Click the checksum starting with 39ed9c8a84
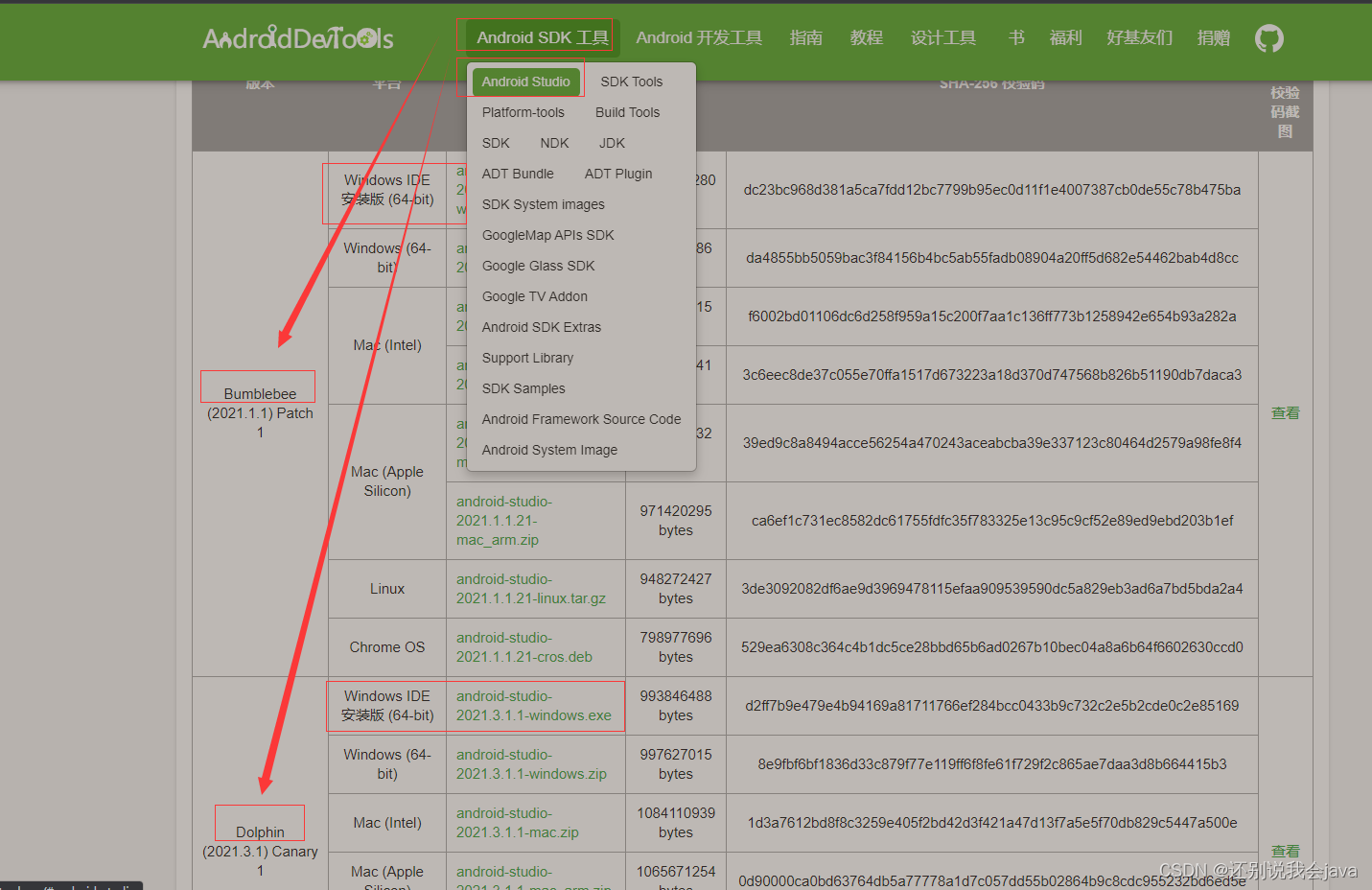Viewport: 1372px width, 890px height. point(992,443)
